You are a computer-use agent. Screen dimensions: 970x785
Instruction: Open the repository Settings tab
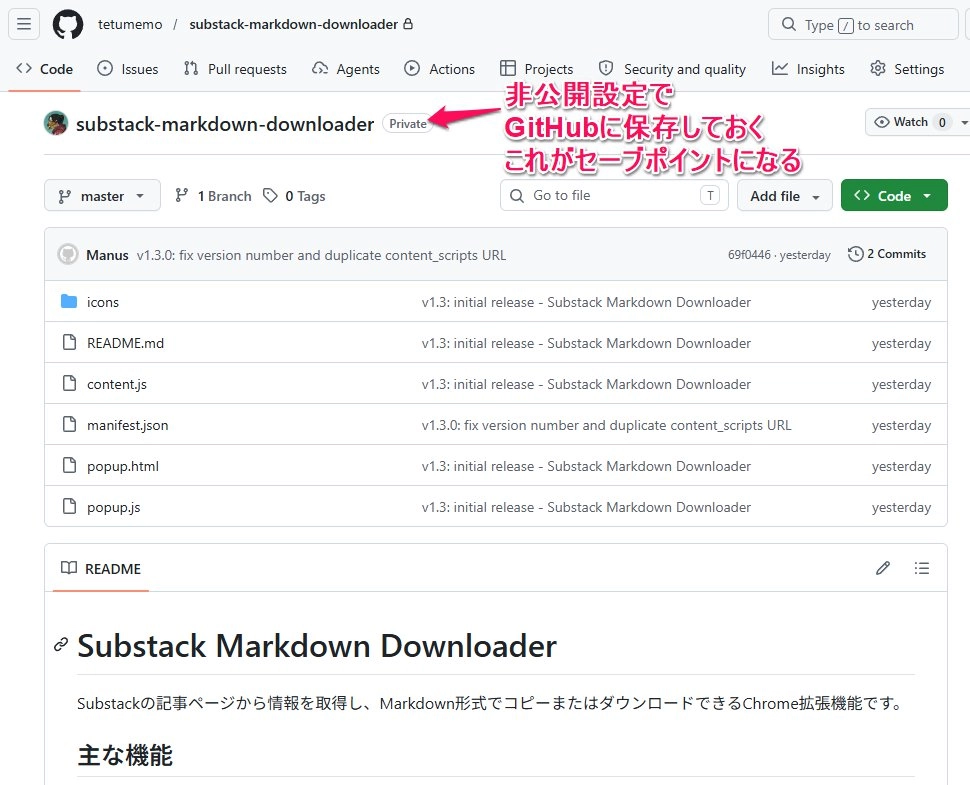tap(907, 69)
